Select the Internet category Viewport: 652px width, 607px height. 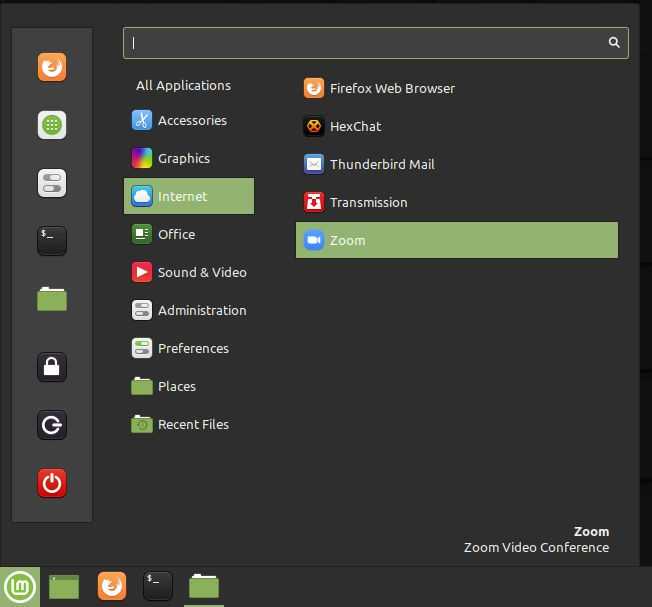pos(189,196)
